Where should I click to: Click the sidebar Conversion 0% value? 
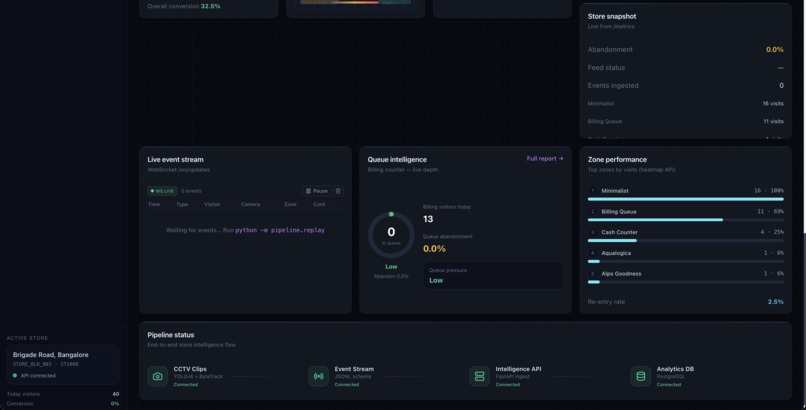[x=115, y=403]
